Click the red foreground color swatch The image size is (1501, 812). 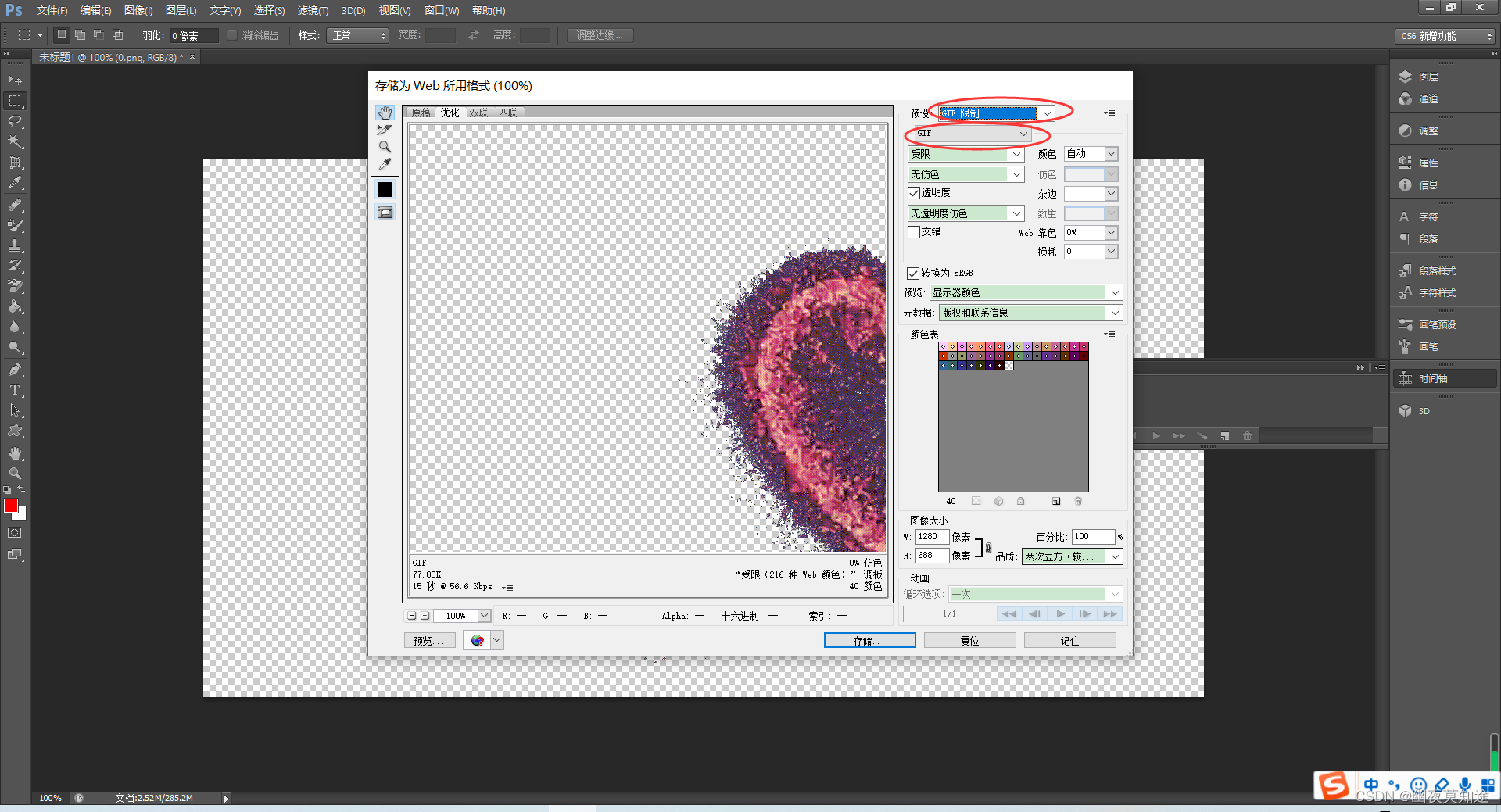pos(10,506)
